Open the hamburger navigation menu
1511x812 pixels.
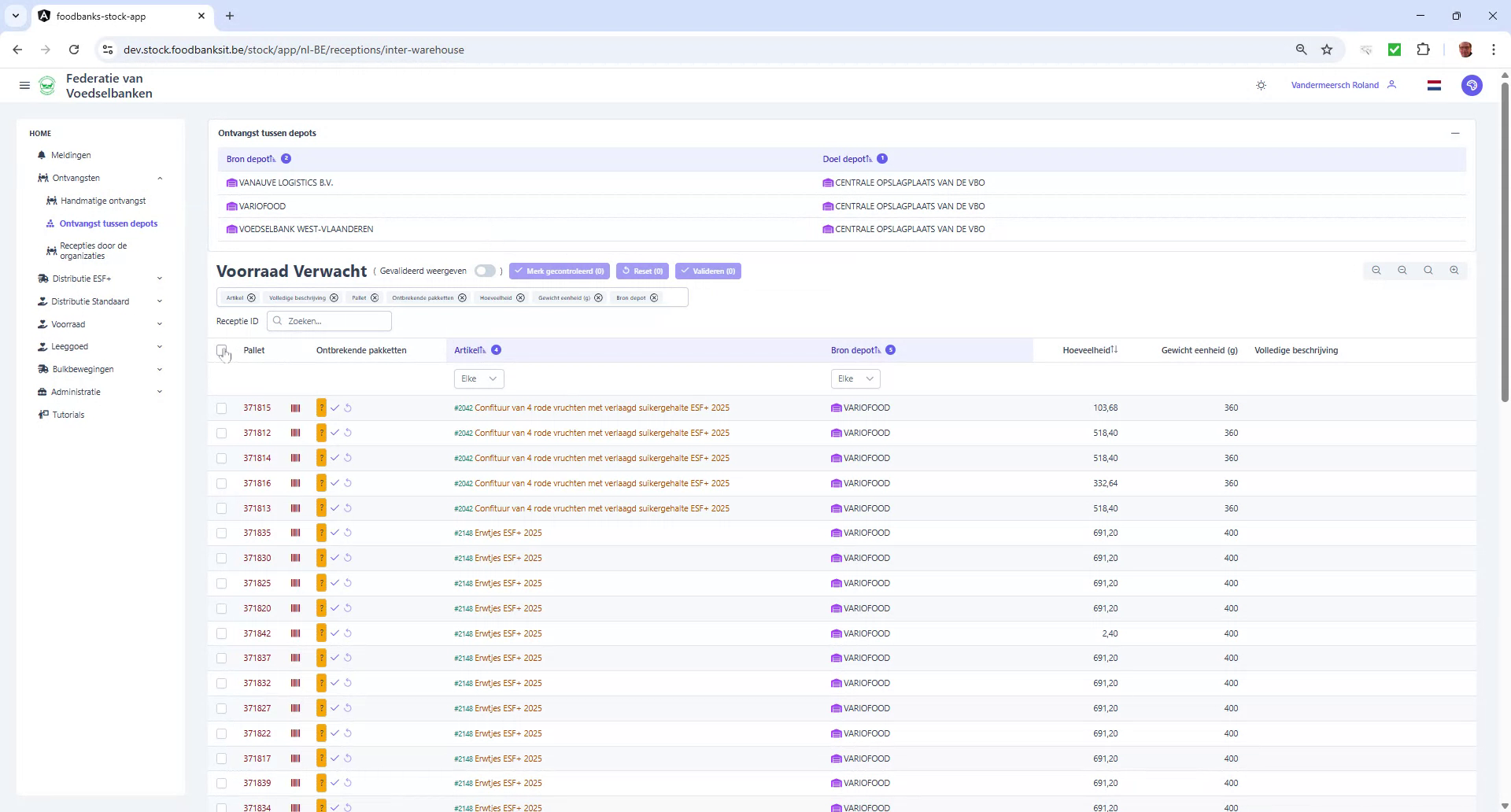tap(24, 85)
